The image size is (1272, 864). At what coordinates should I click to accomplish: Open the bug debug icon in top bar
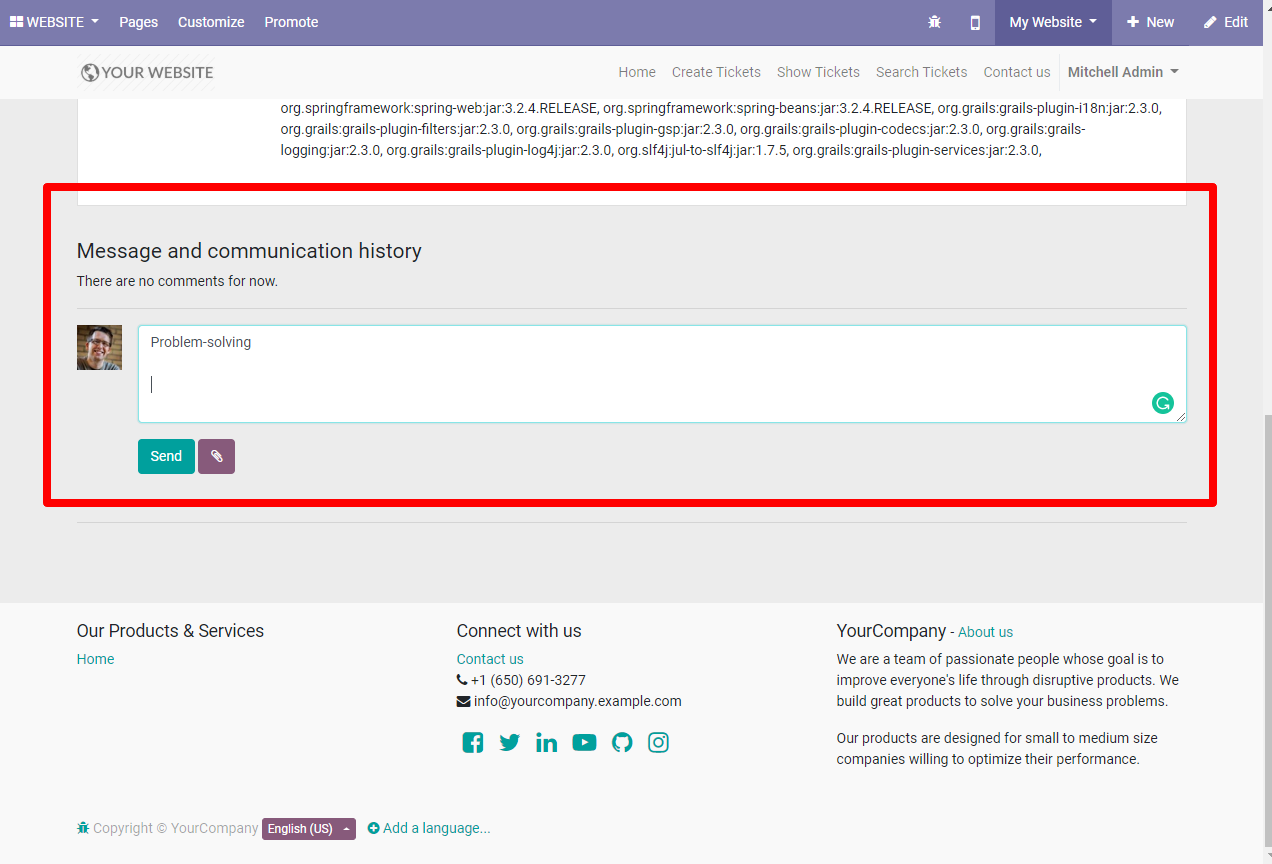click(x=934, y=22)
